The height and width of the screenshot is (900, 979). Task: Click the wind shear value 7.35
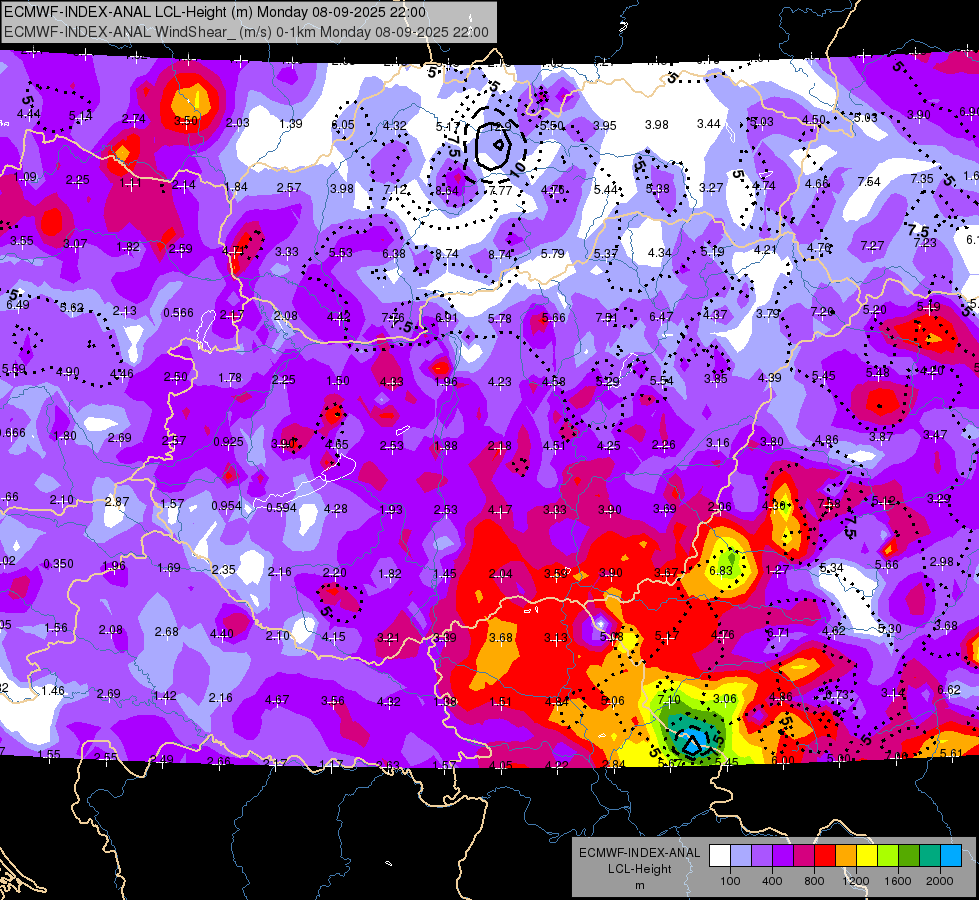pyautogui.click(x=922, y=179)
